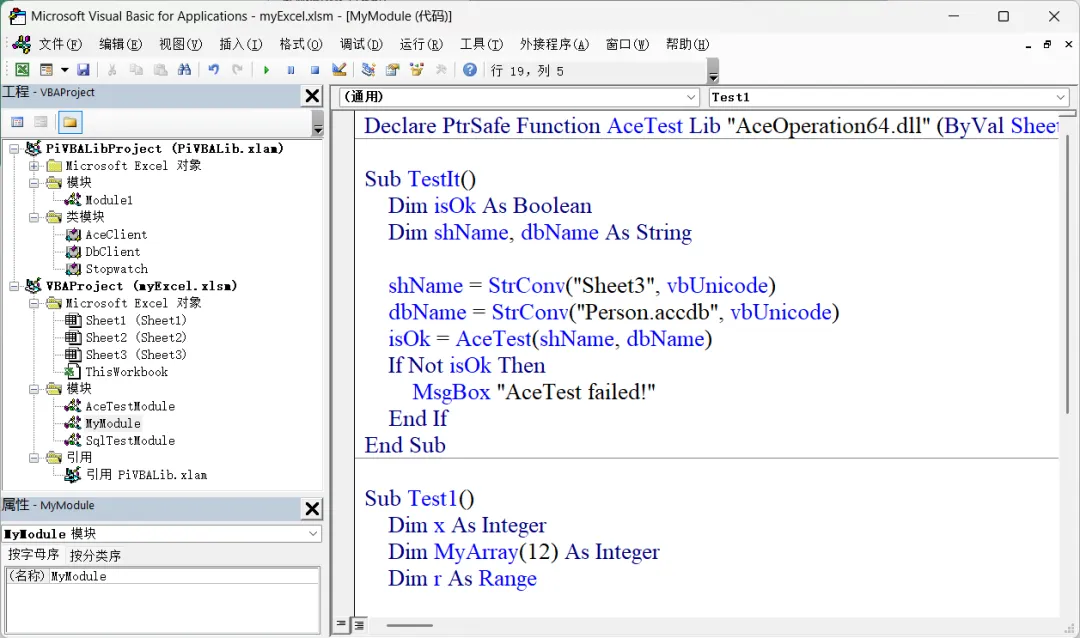Expand Microsoft Excel 对象 under PiVBALibProject
The width and height of the screenshot is (1080, 638).
click(x=34, y=165)
